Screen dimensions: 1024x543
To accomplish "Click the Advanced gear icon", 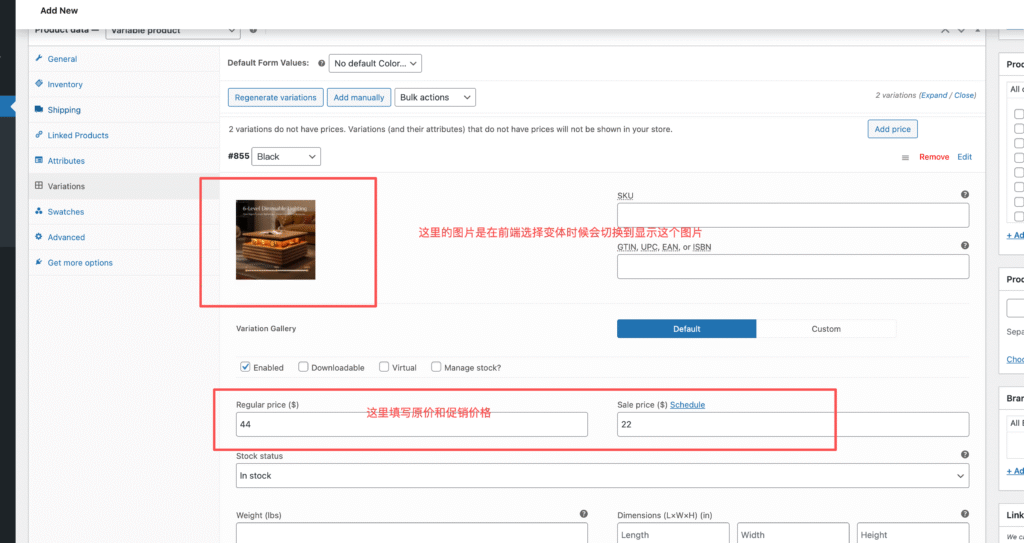I will pos(39,237).
